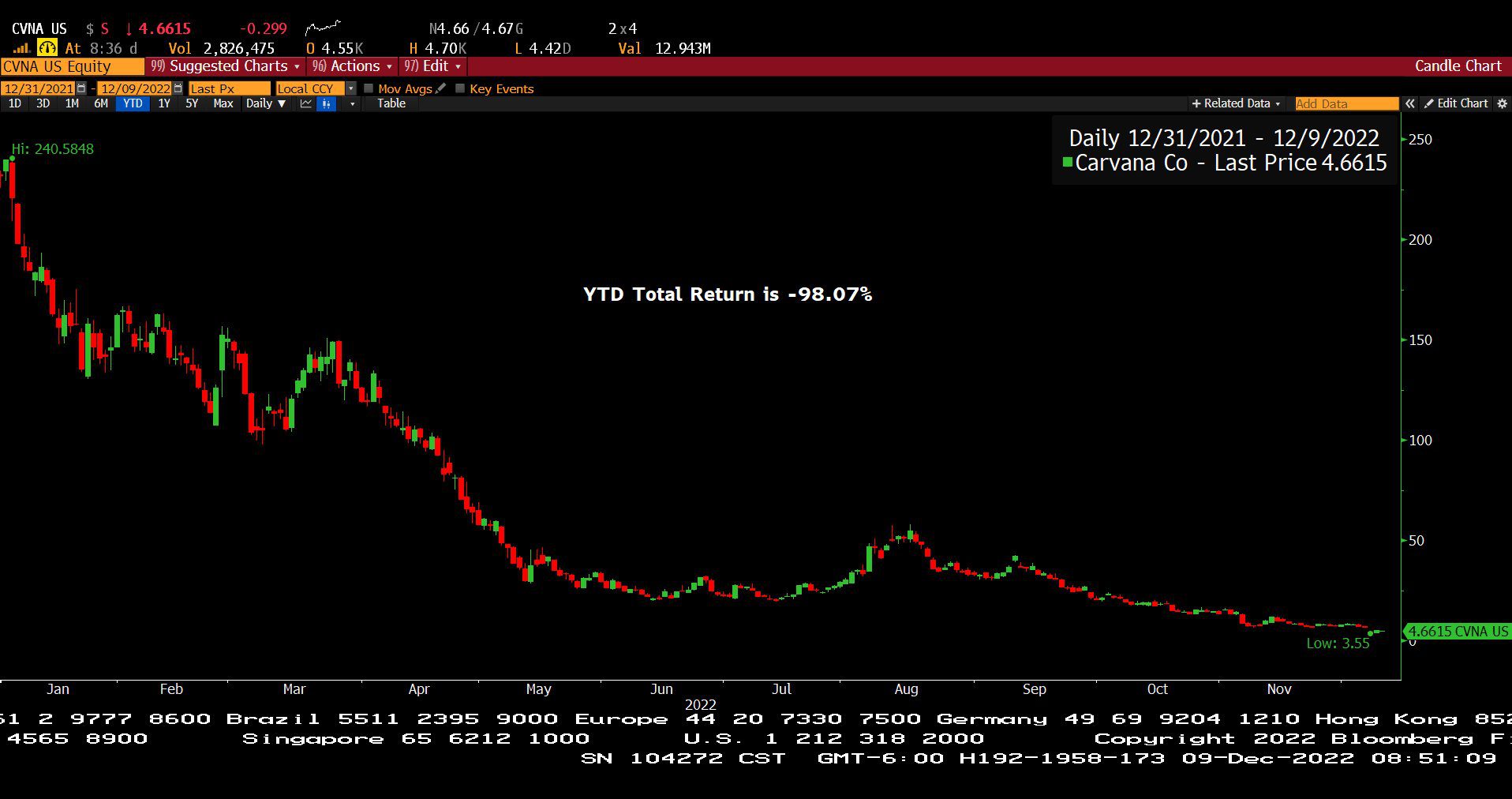Click the Low: 3.55 annotation
The image size is (1512, 799).
pos(1338,643)
